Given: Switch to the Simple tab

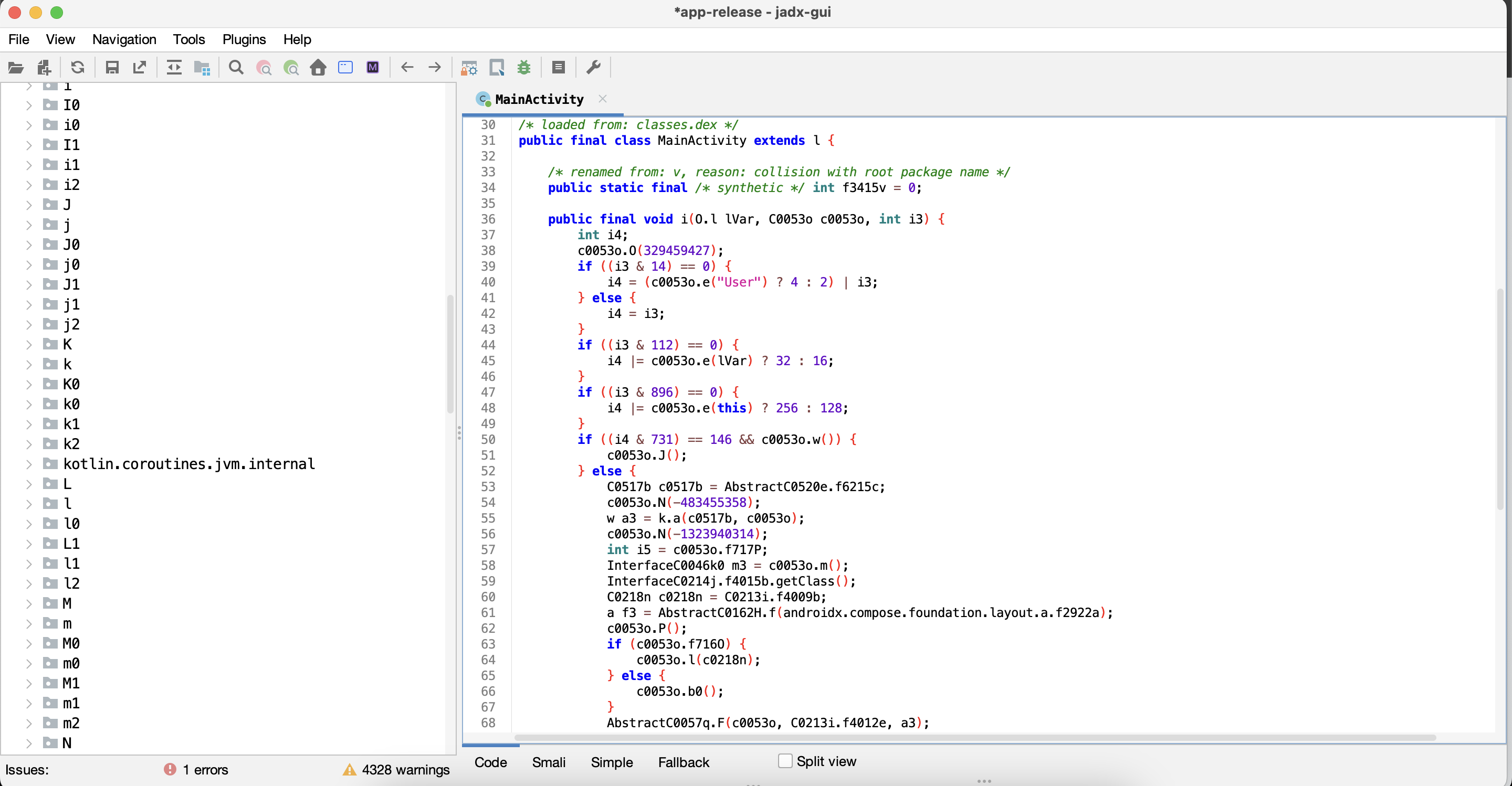Looking at the screenshot, I should tap(612, 762).
